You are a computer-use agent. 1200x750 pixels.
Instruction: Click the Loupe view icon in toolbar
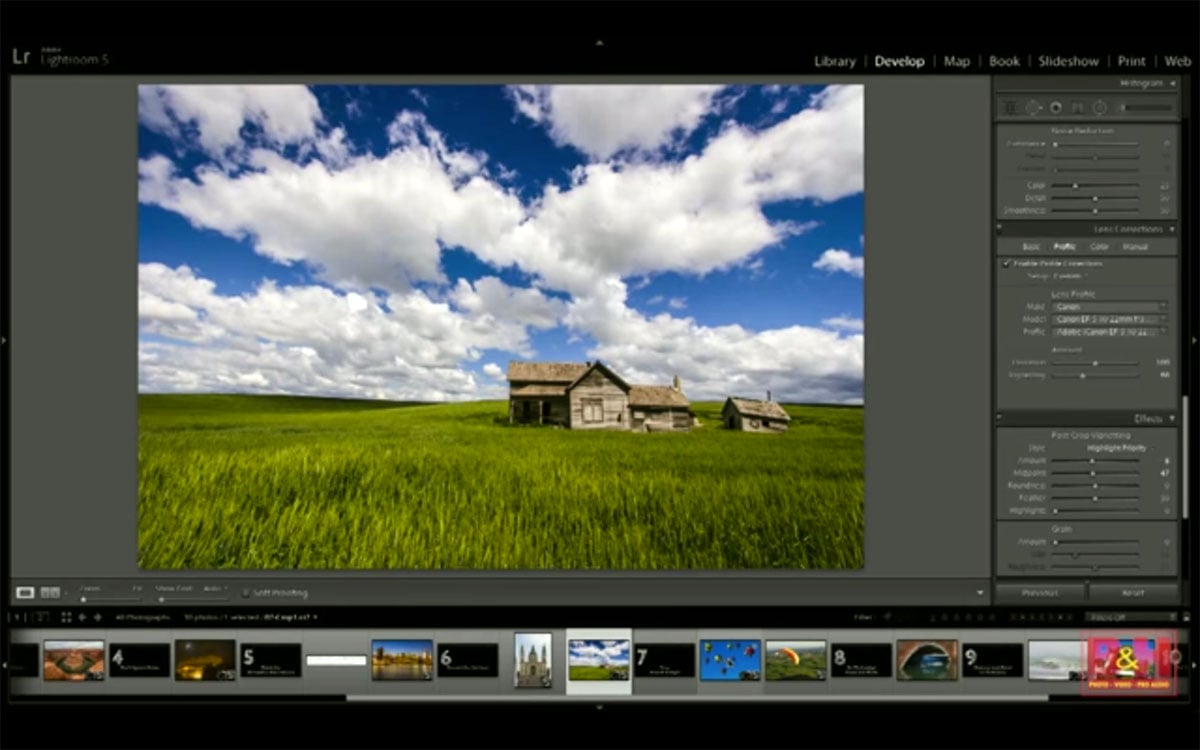click(25, 593)
